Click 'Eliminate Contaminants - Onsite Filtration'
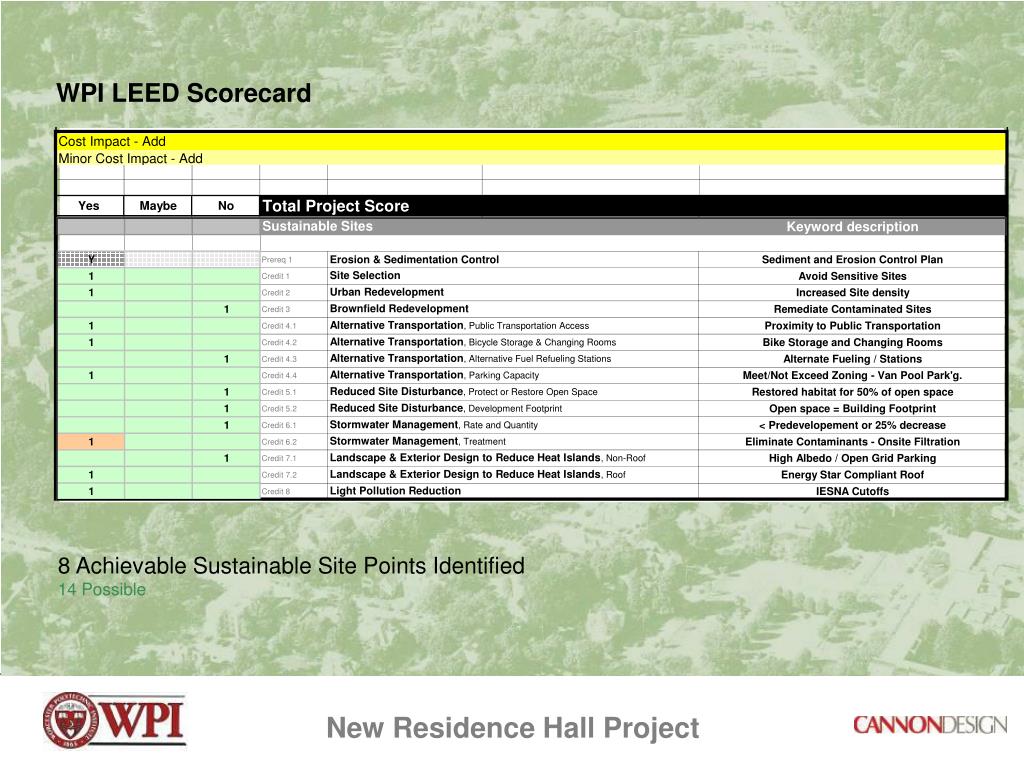 click(852, 441)
